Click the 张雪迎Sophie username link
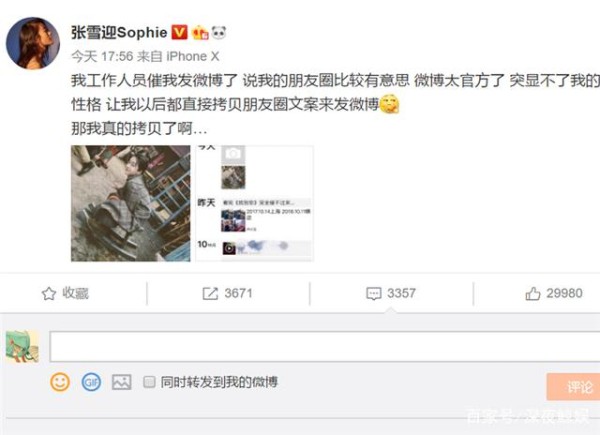Viewport: 600px width, 435px height. point(119,33)
